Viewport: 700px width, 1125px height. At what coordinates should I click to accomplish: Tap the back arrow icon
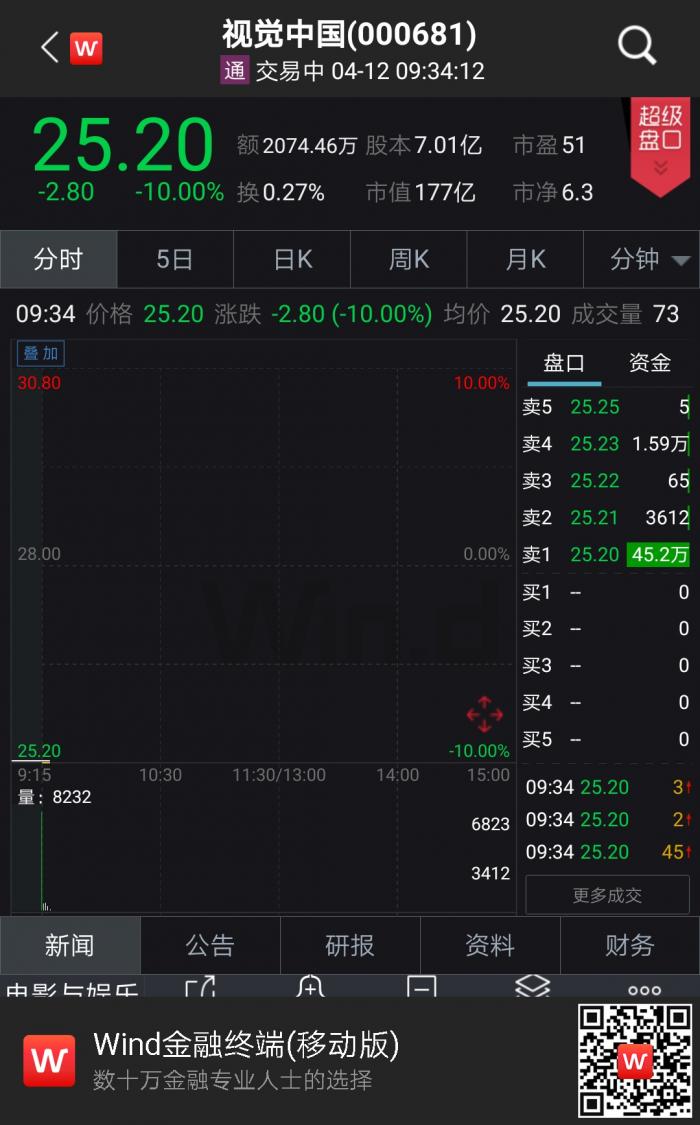49,47
